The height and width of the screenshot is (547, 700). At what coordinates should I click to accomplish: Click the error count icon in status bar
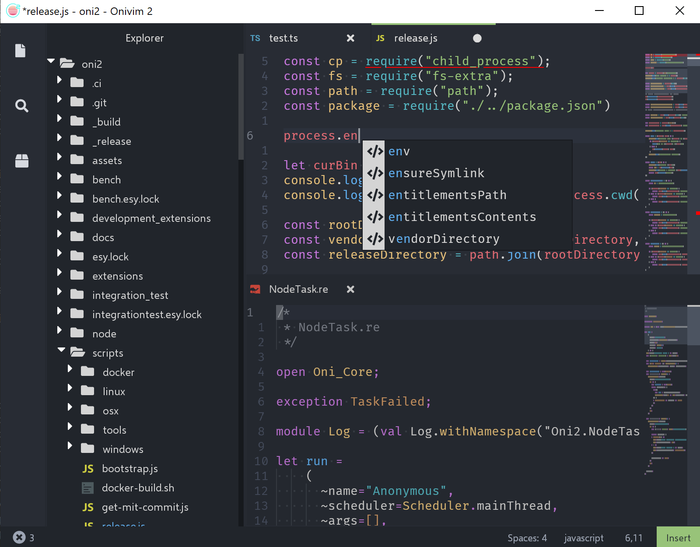pos(18,538)
